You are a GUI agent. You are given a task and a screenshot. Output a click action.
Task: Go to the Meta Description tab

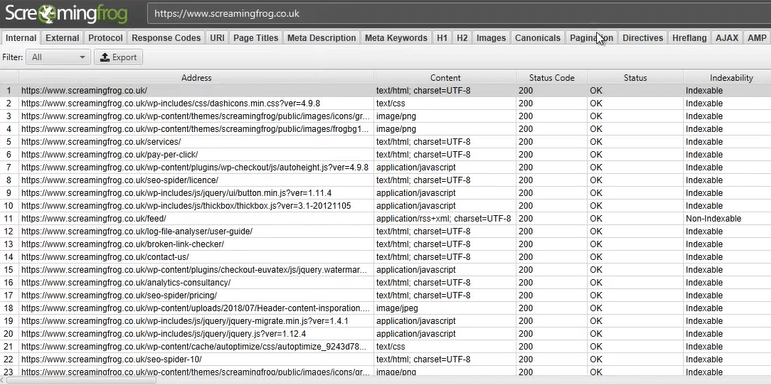coord(322,38)
